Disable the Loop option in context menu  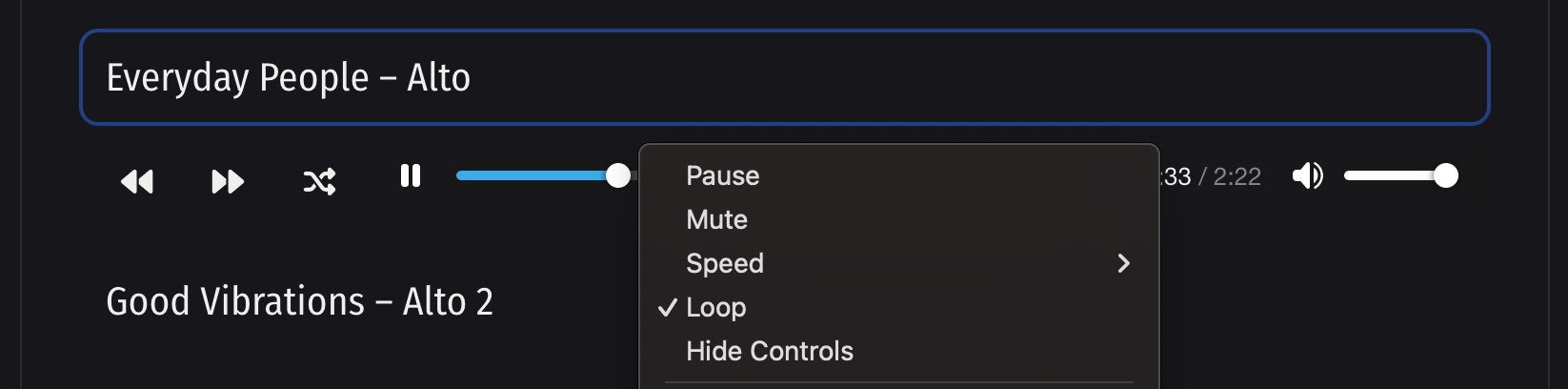[716, 308]
